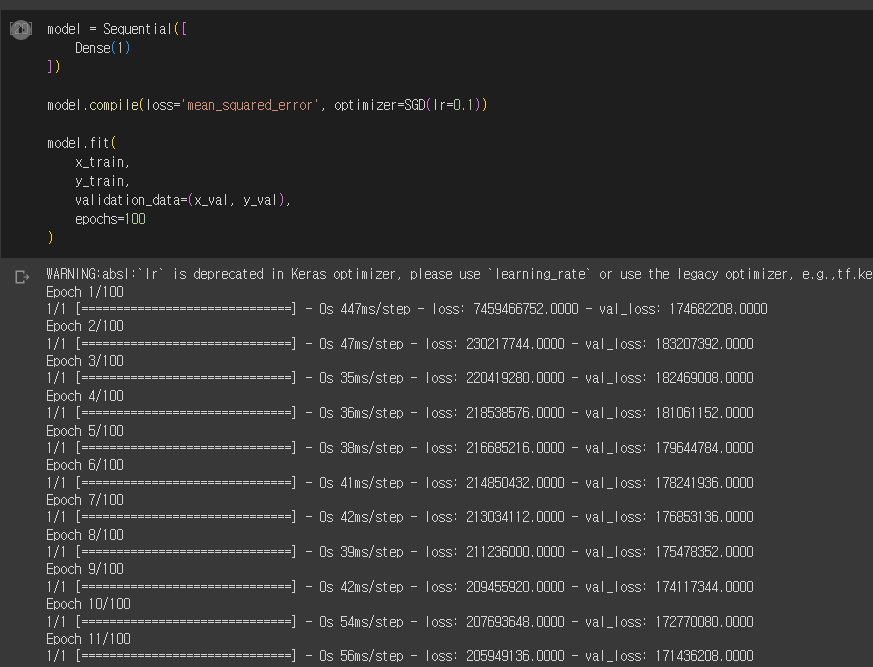Click the val_loss value 174682208.0000
This screenshot has height=667, width=873.
[718, 309]
